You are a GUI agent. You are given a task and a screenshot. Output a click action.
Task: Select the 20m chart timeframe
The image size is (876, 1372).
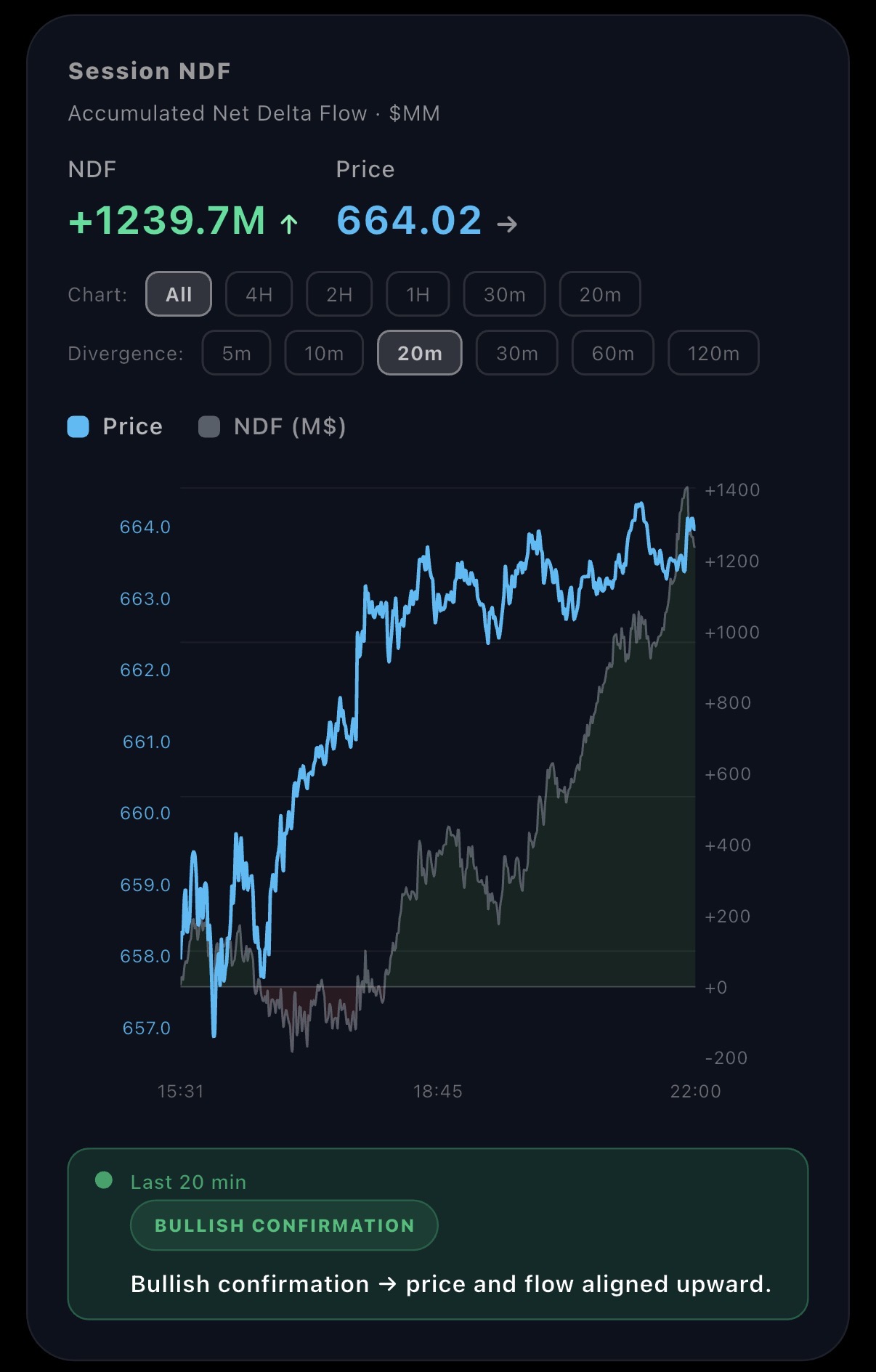[x=599, y=294]
